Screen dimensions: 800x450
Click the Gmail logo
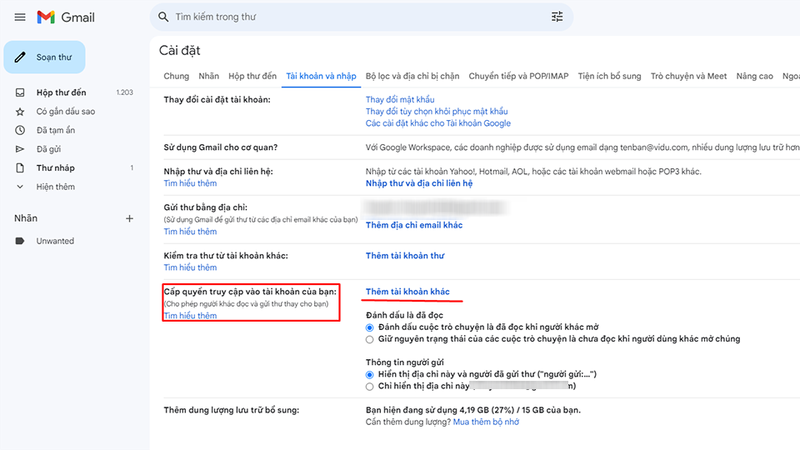(x=66, y=17)
